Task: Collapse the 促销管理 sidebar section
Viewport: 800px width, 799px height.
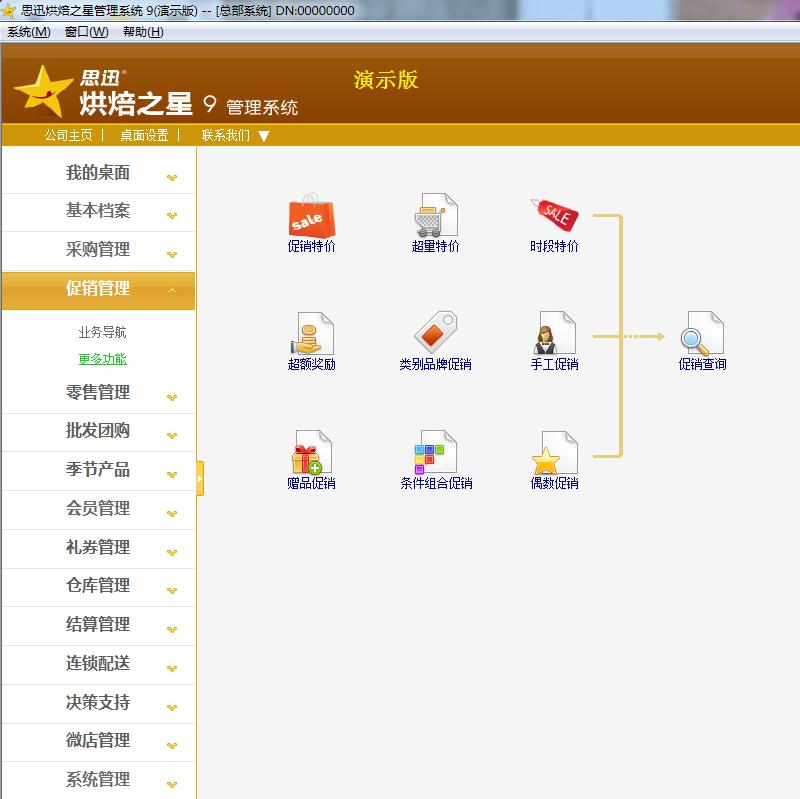Action: pos(98,290)
